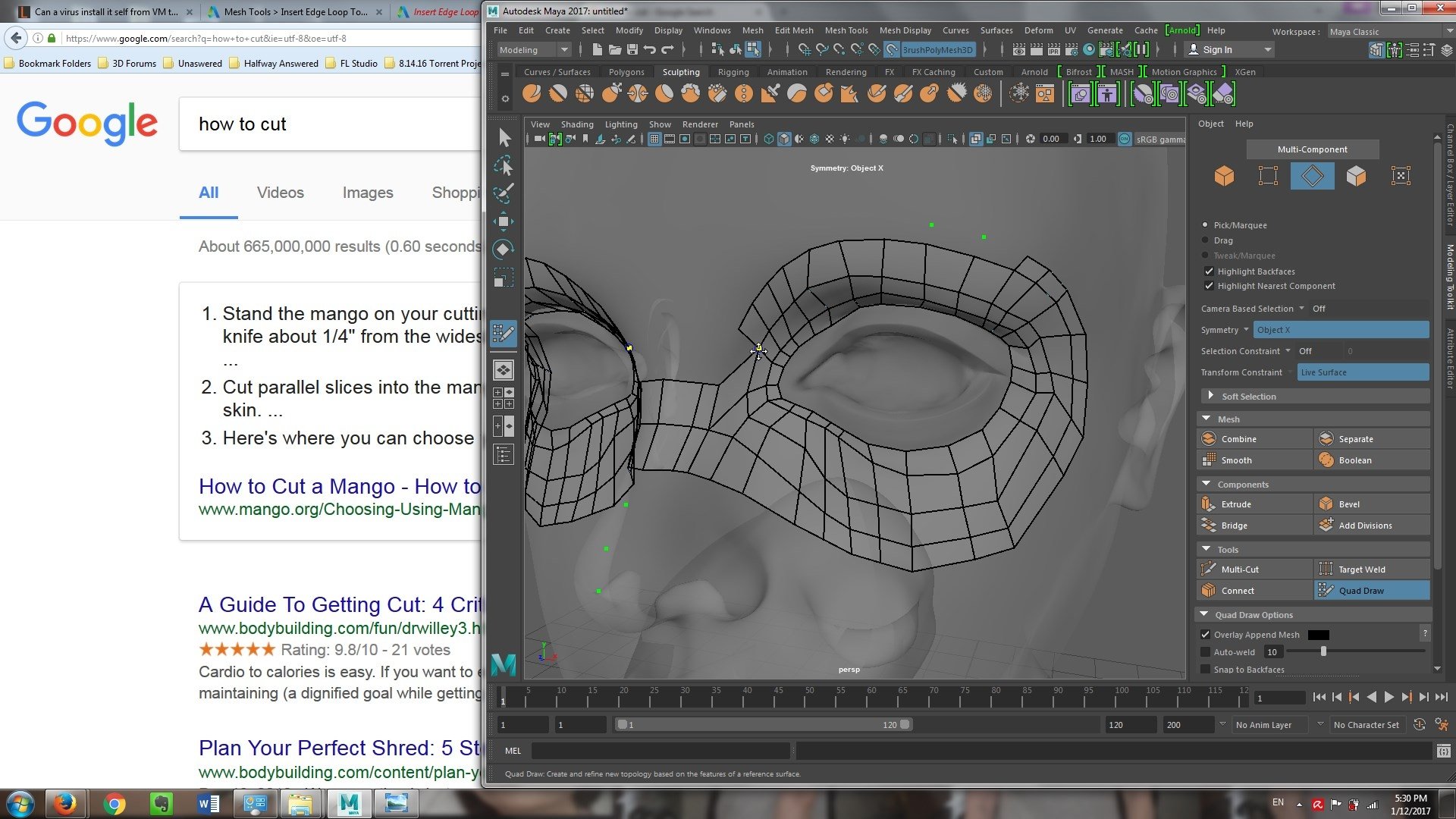Open the Mesh Tools menu

coord(846,30)
